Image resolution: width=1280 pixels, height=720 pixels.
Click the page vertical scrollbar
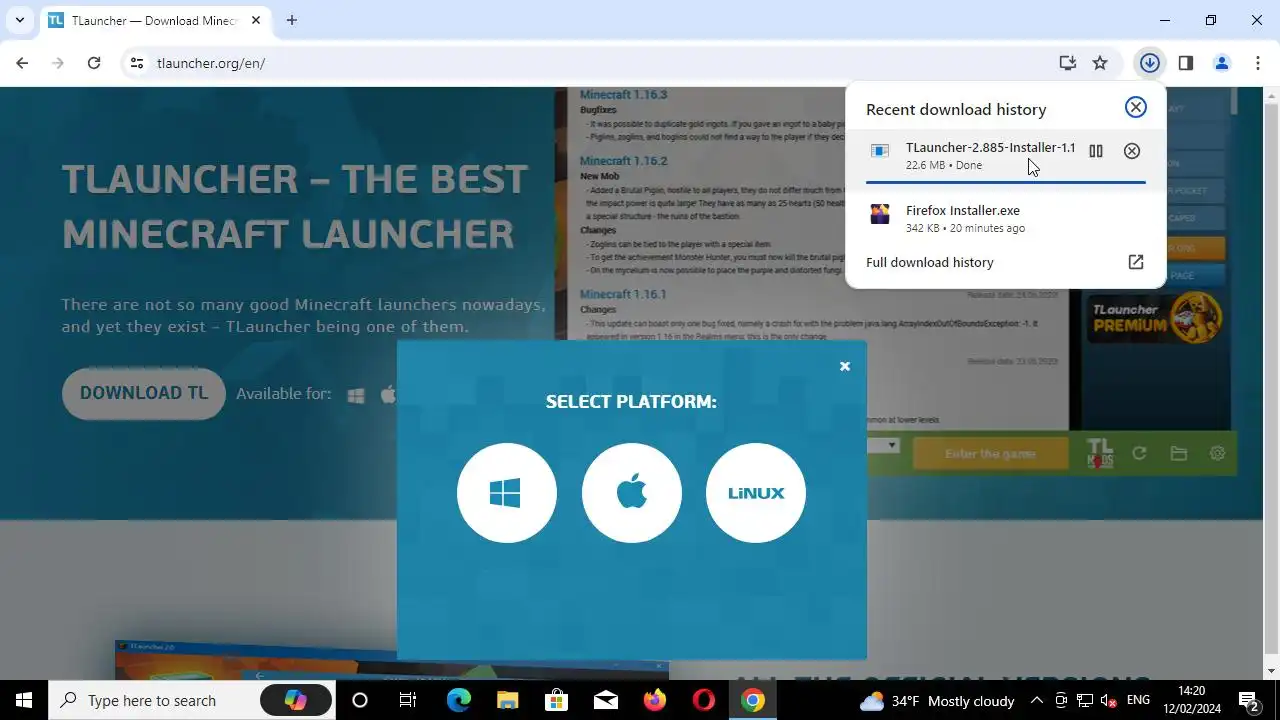pos(1272,380)
